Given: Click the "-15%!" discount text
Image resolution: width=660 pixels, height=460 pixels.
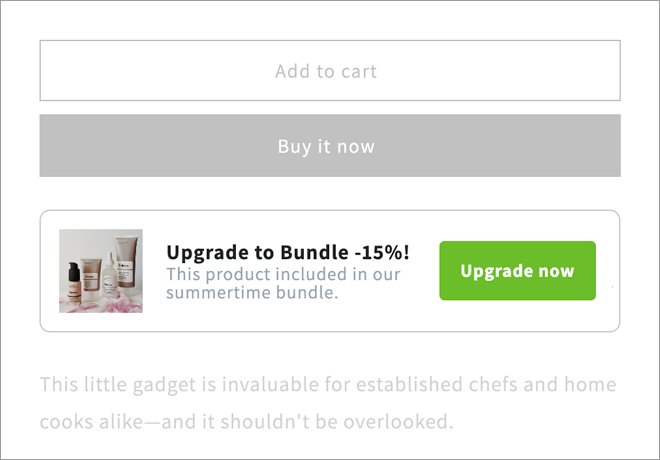Looking at the screenshot, I should tap(382, 253).
